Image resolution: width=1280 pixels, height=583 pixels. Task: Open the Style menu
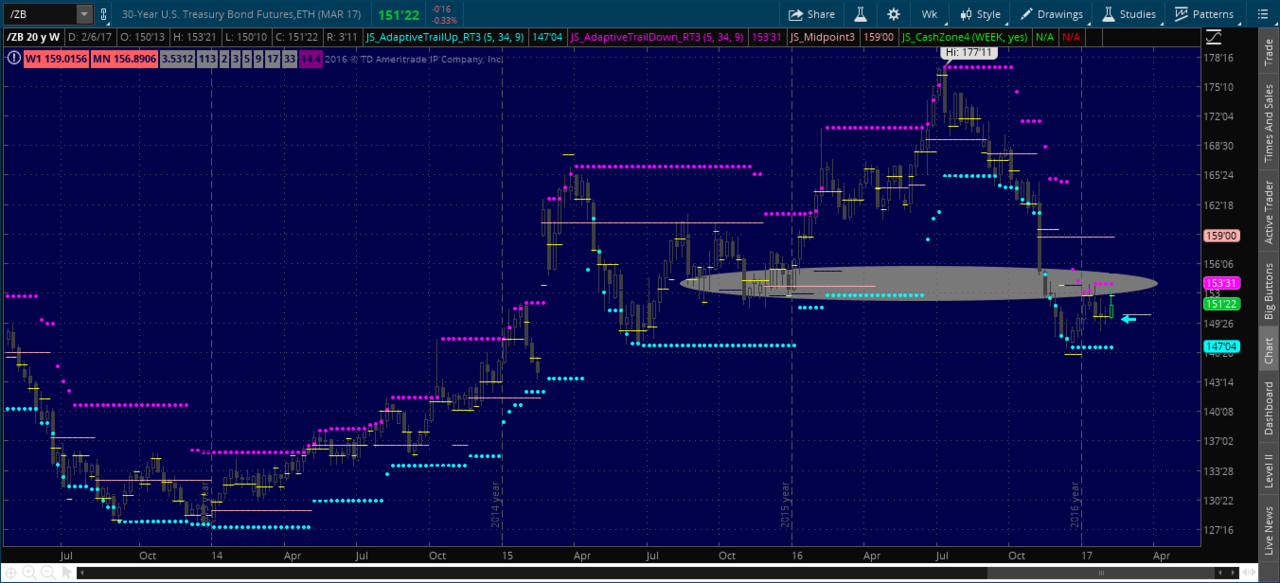pos(980,14)
